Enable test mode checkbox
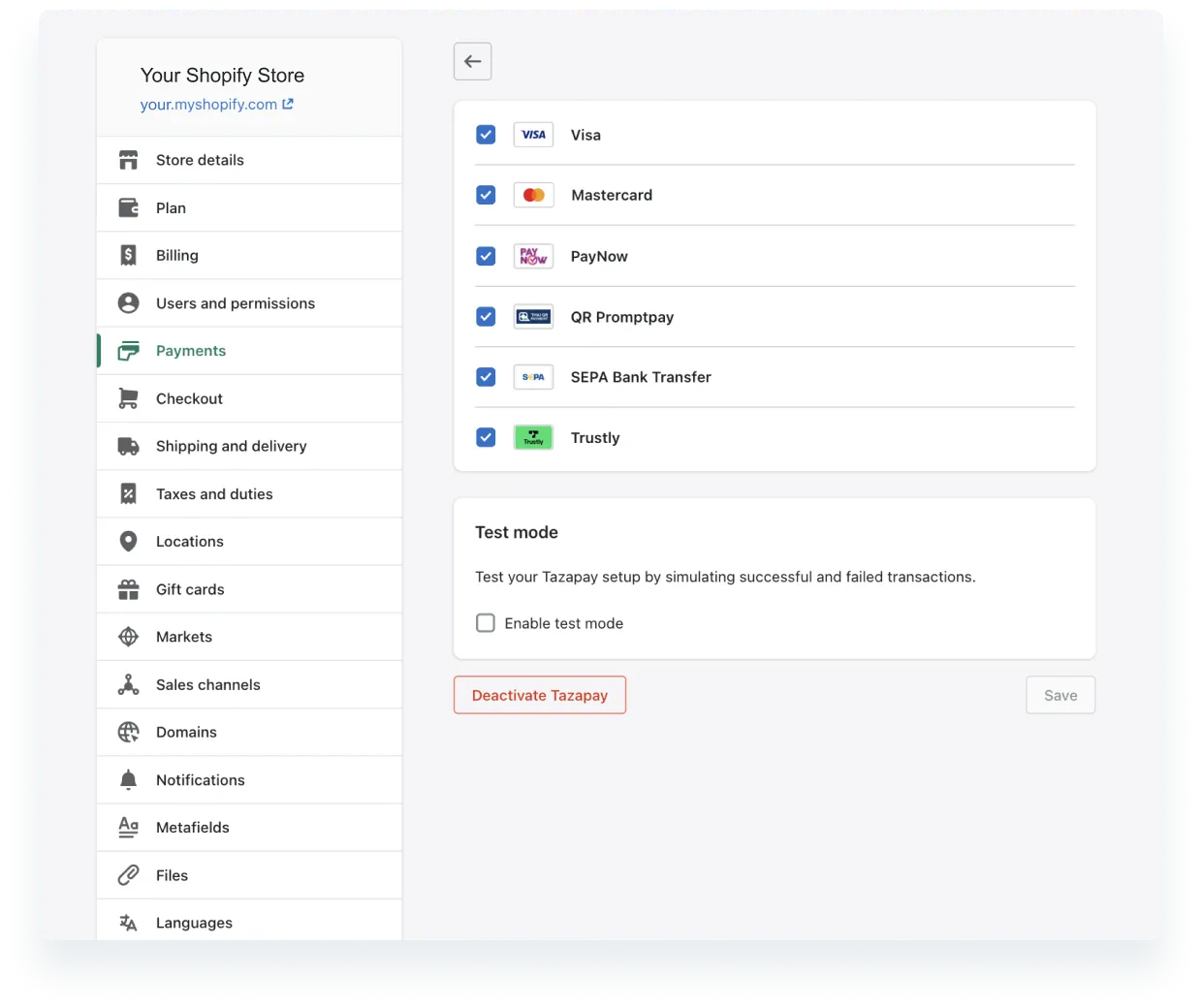The image size is (1202, 1008). point(486,623)
